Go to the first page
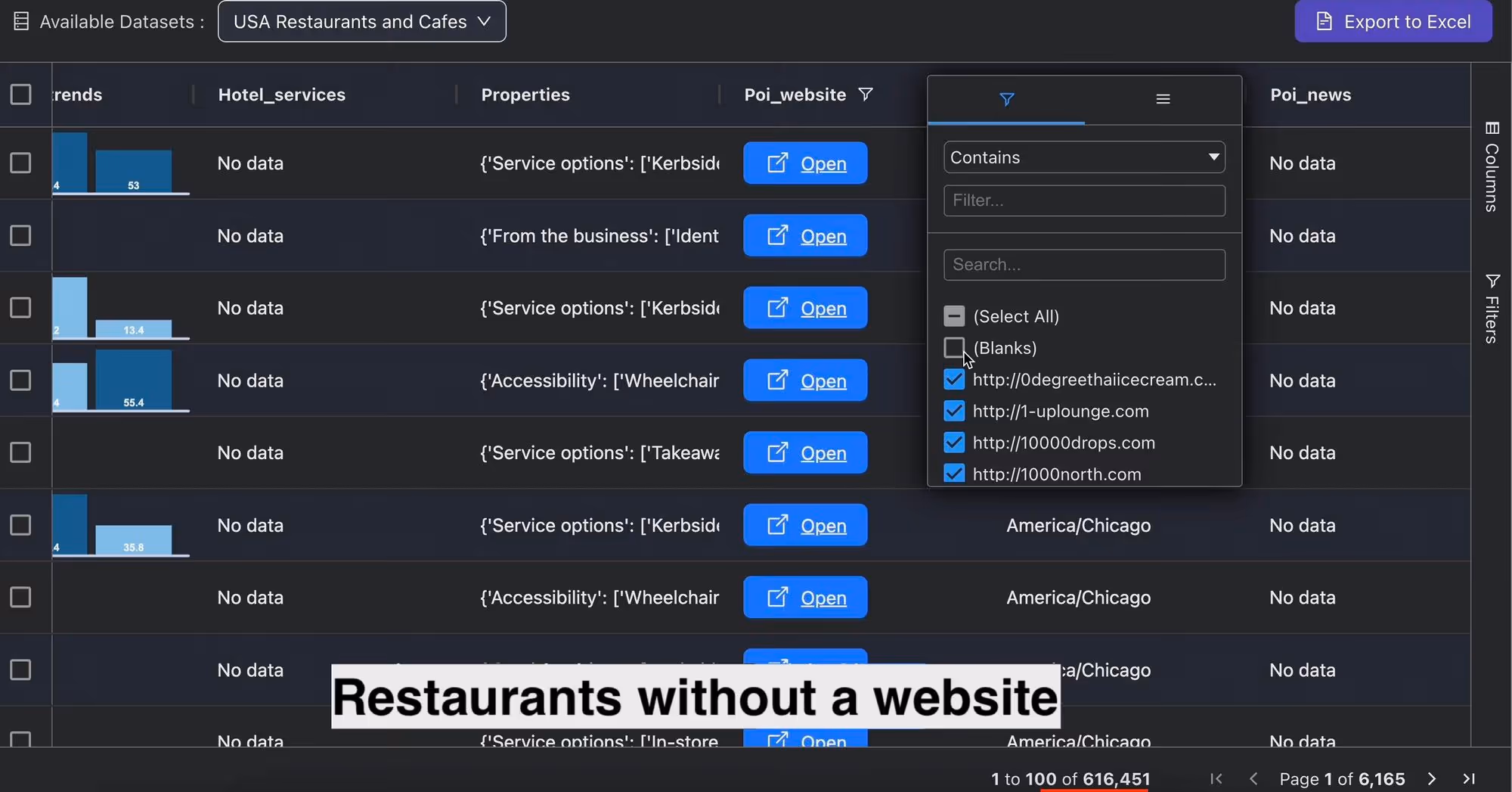 [x=1216, y=779]
